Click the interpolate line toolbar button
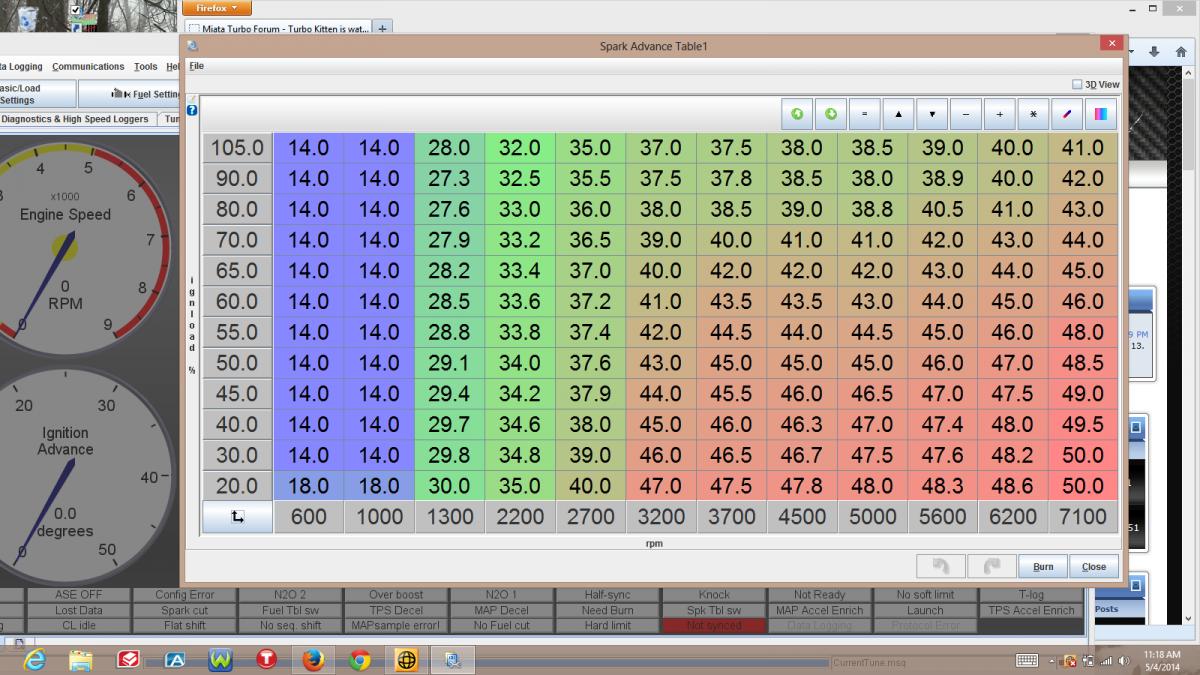Image resolution: width=1200 pixels, height=675 pixels. pos(1067,114)
